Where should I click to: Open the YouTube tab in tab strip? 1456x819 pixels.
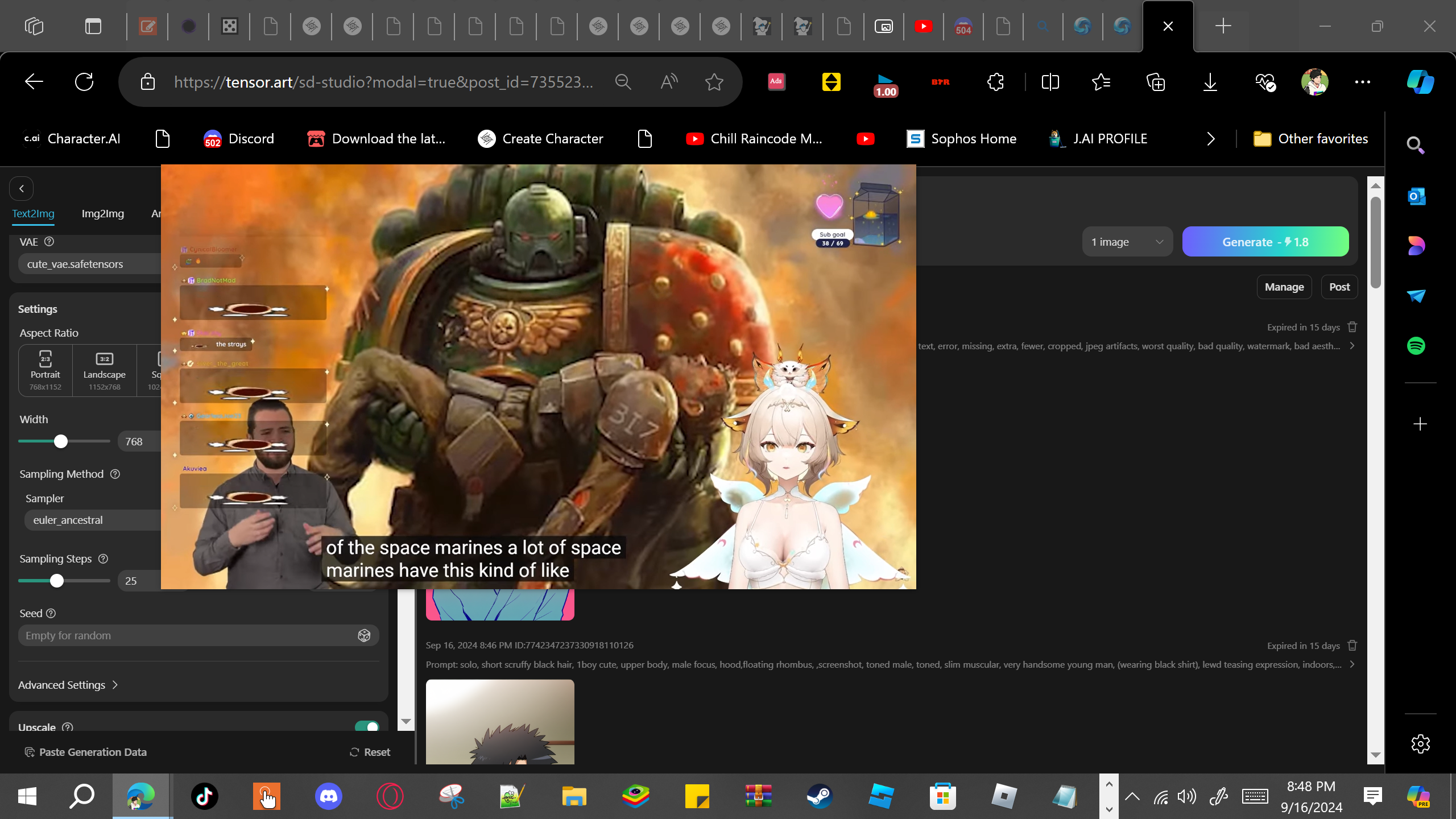[x=924, y=26]
